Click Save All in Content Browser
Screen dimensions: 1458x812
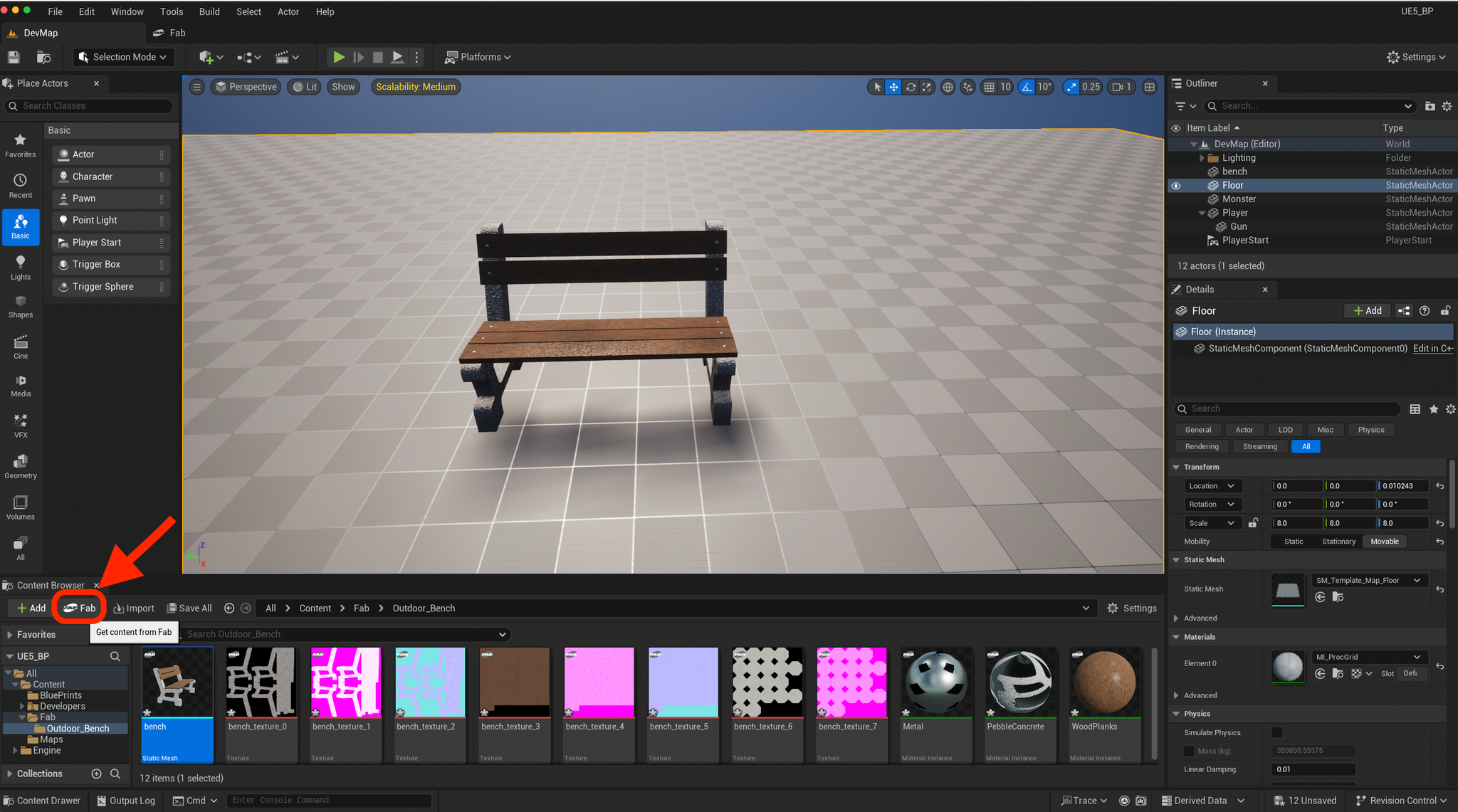click(x=189, y=608)
